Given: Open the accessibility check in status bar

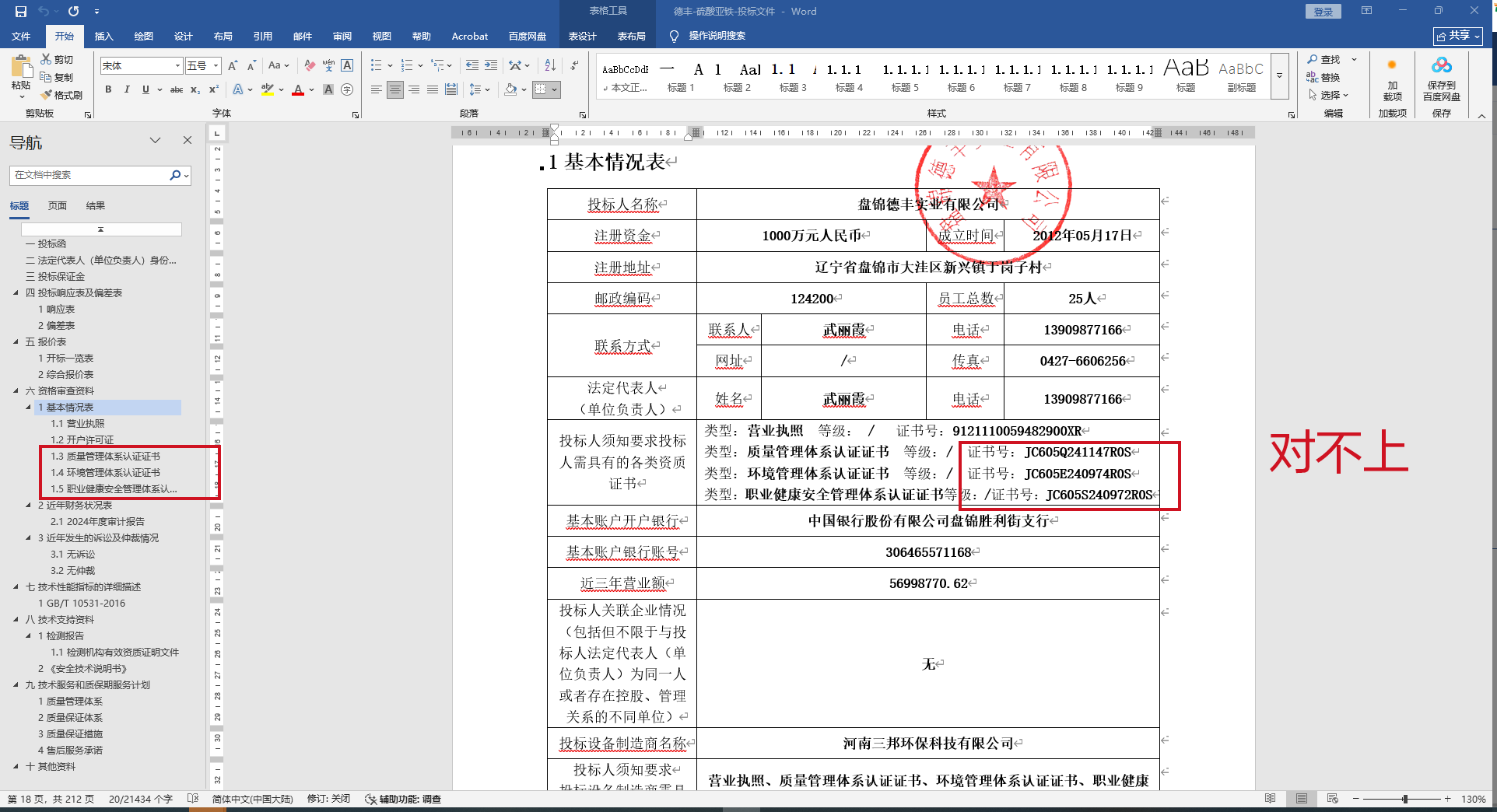Looking at the screenshot, I should coord(403,799).
